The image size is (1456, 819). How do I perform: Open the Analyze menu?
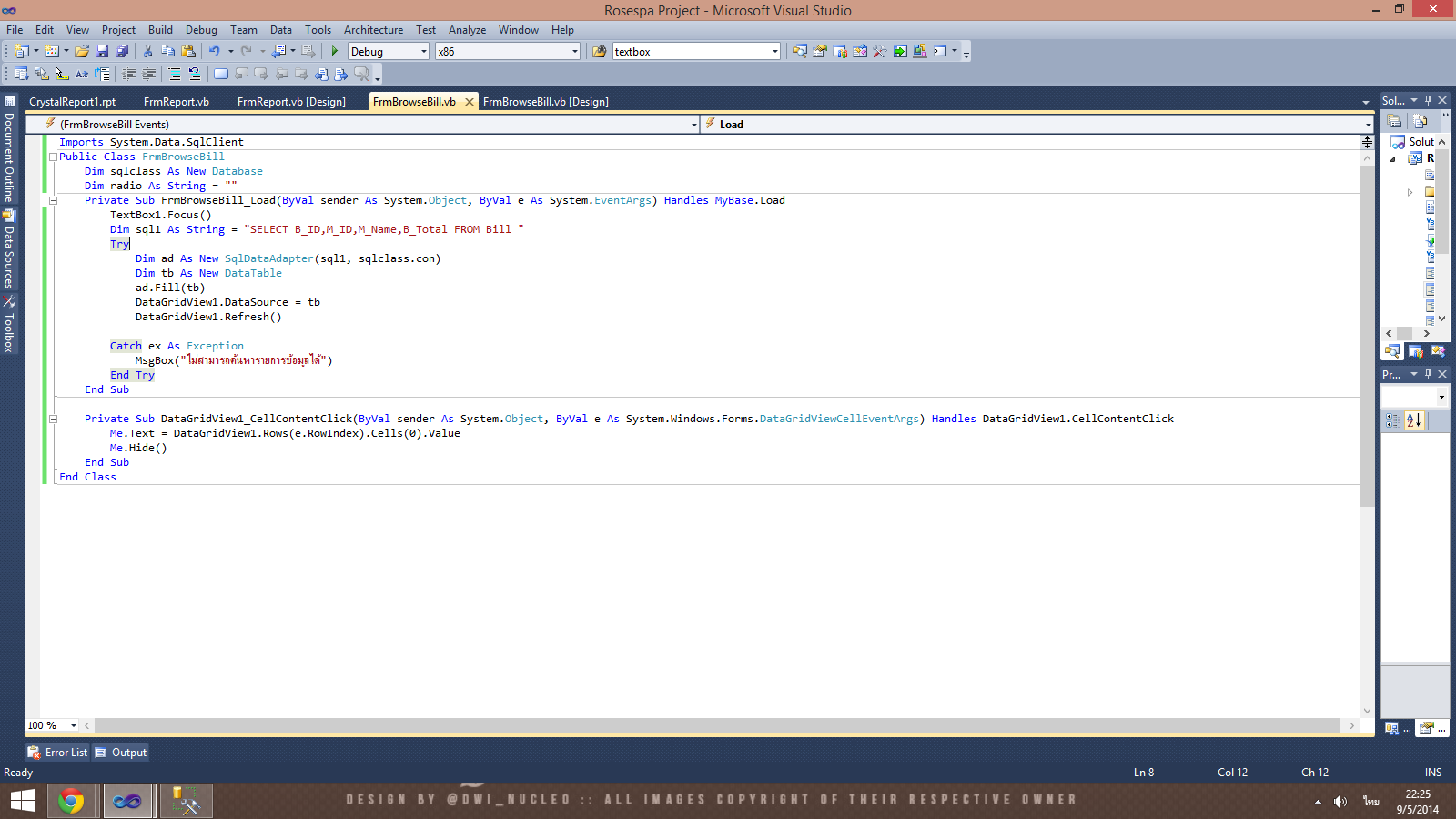point(467,30)
